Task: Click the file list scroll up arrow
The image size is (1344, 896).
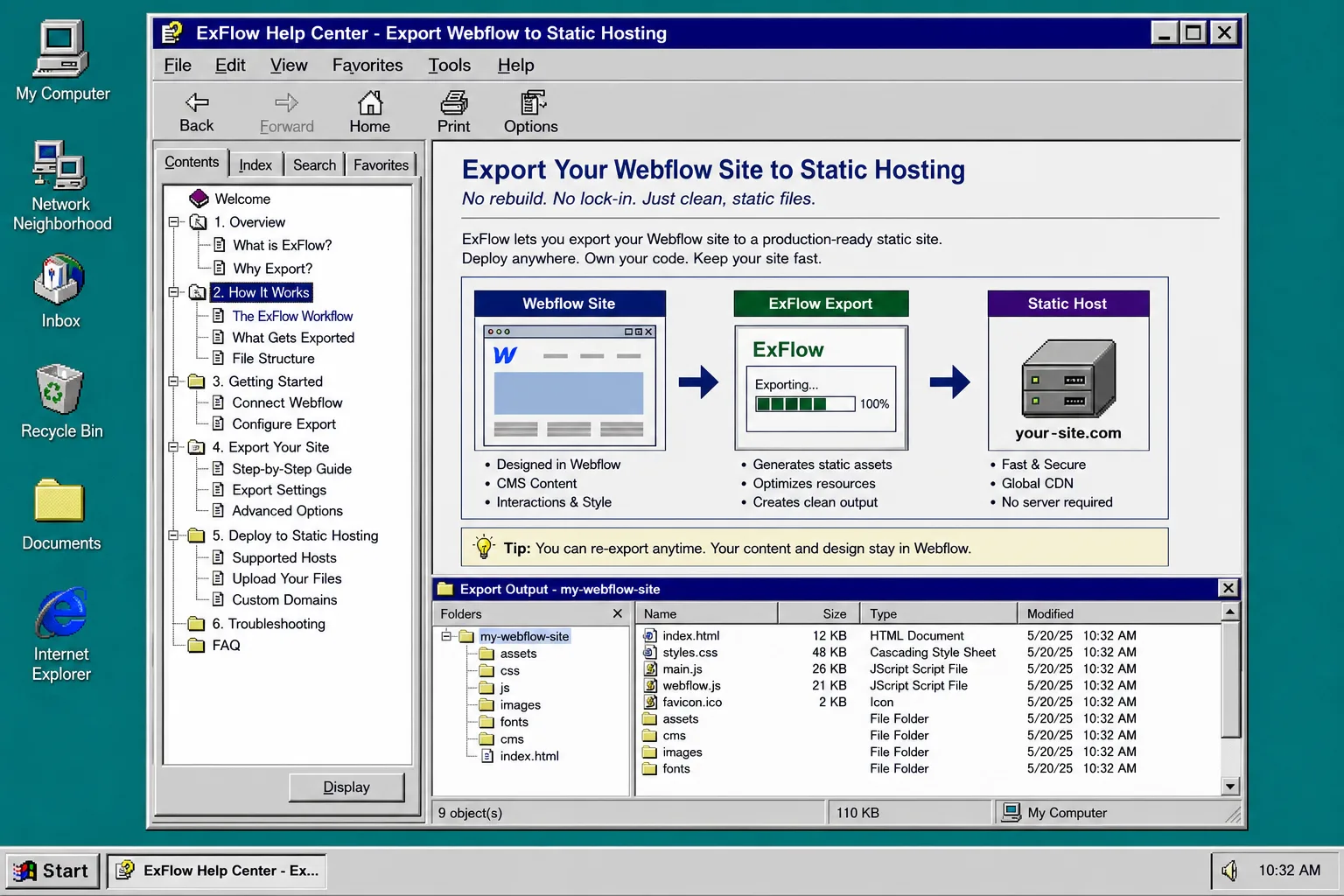Action: 1230,612
